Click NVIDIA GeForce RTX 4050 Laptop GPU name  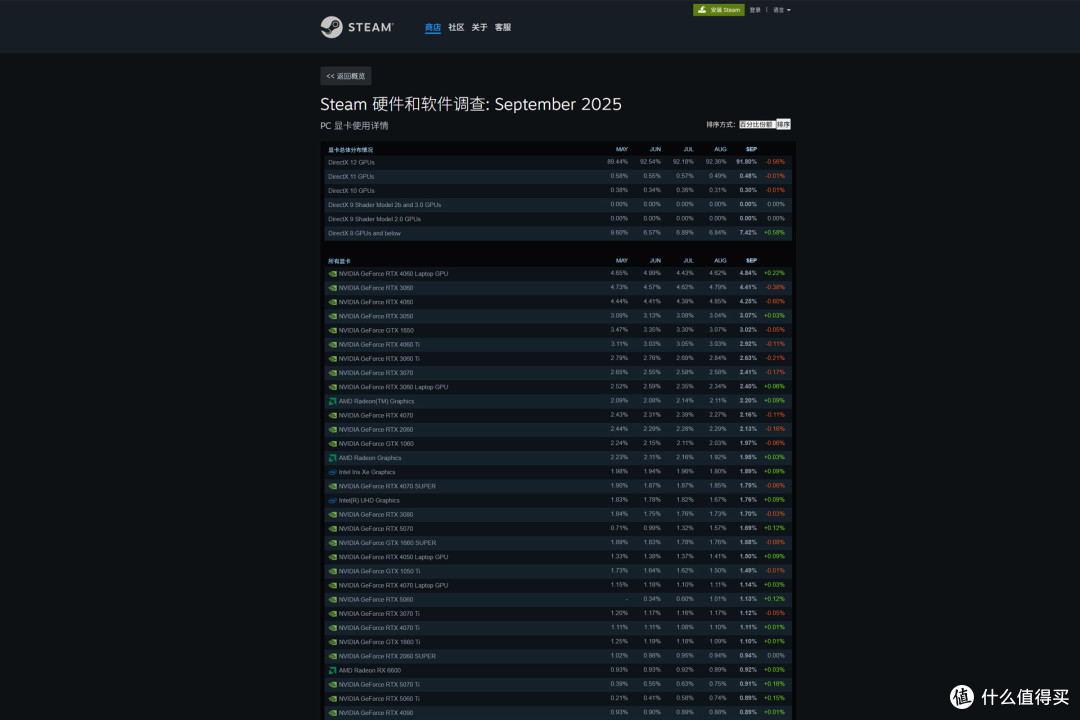pyautogui.click(x=393, y=557)
